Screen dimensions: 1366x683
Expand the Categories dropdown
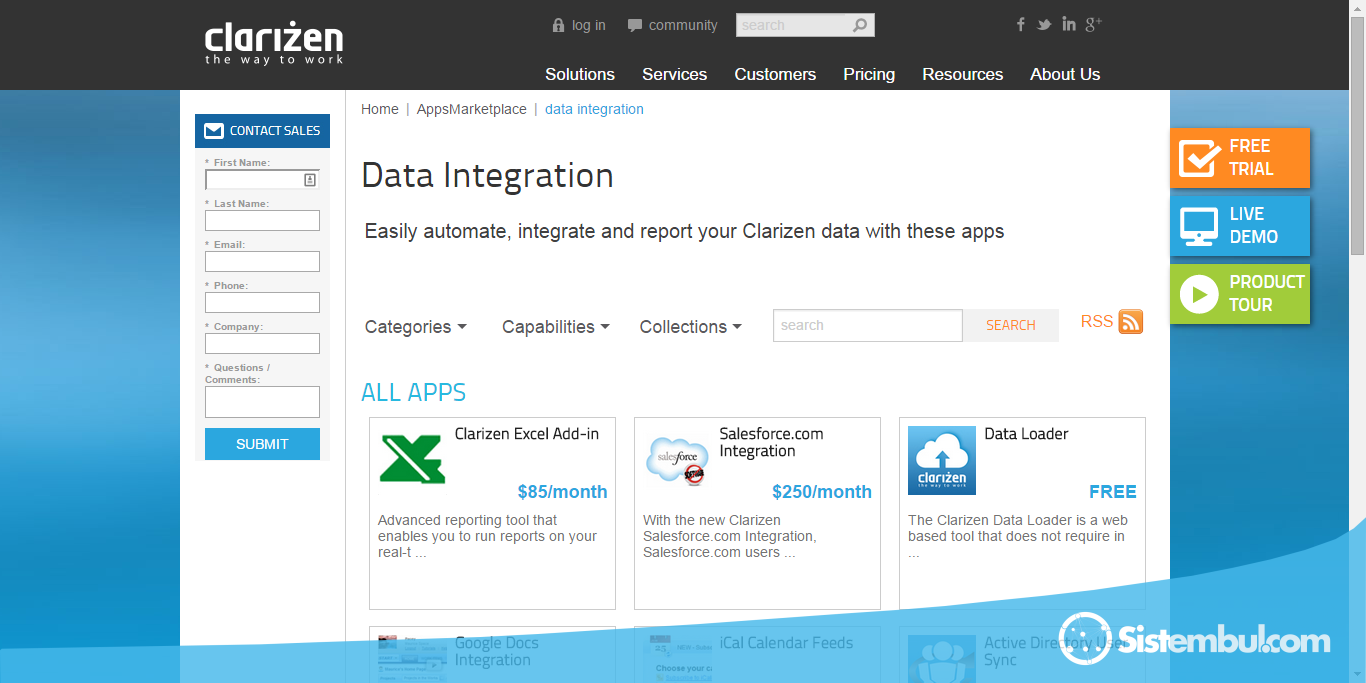point(415,327)
